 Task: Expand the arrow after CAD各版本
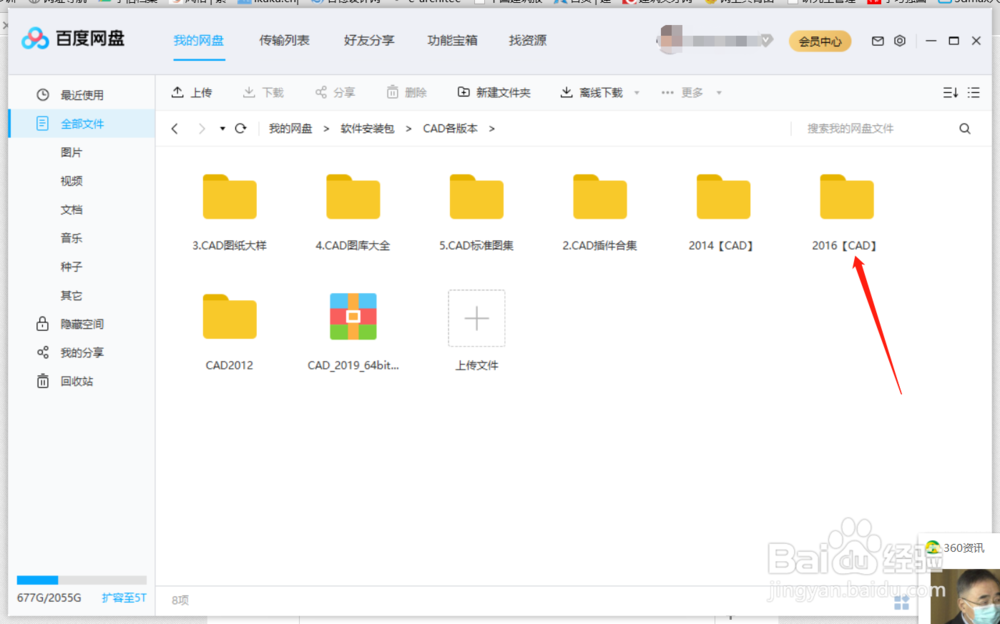492,128
